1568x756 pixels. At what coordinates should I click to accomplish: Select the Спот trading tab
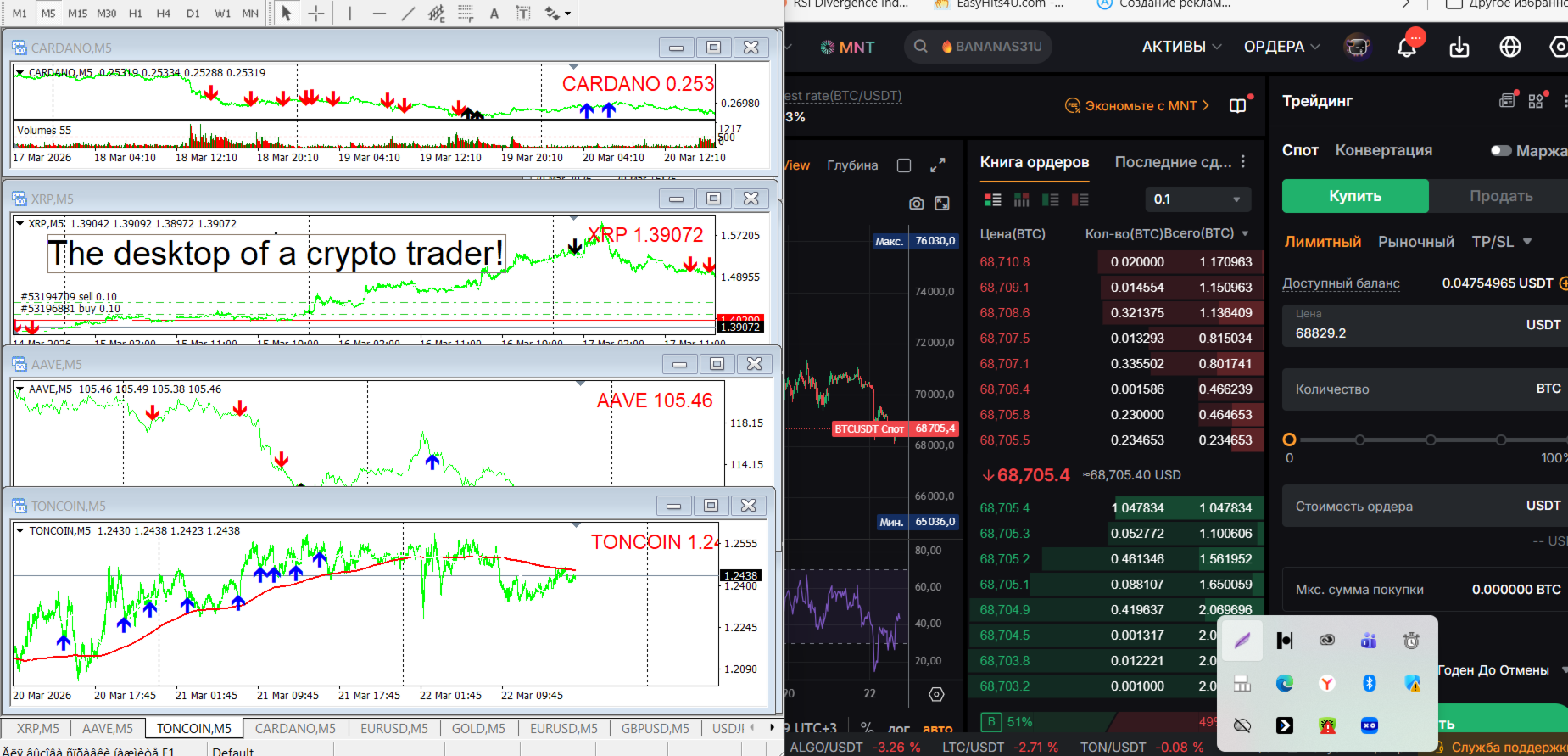(1300, 150)
